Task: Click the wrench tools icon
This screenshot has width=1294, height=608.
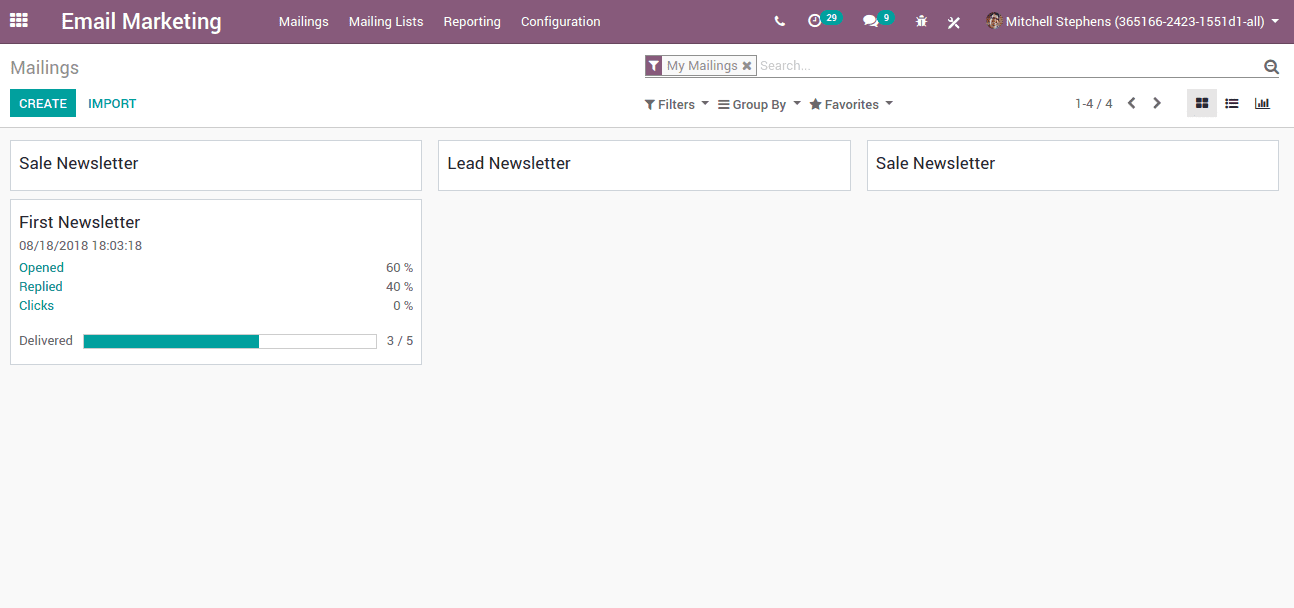Action: point(954,22)
